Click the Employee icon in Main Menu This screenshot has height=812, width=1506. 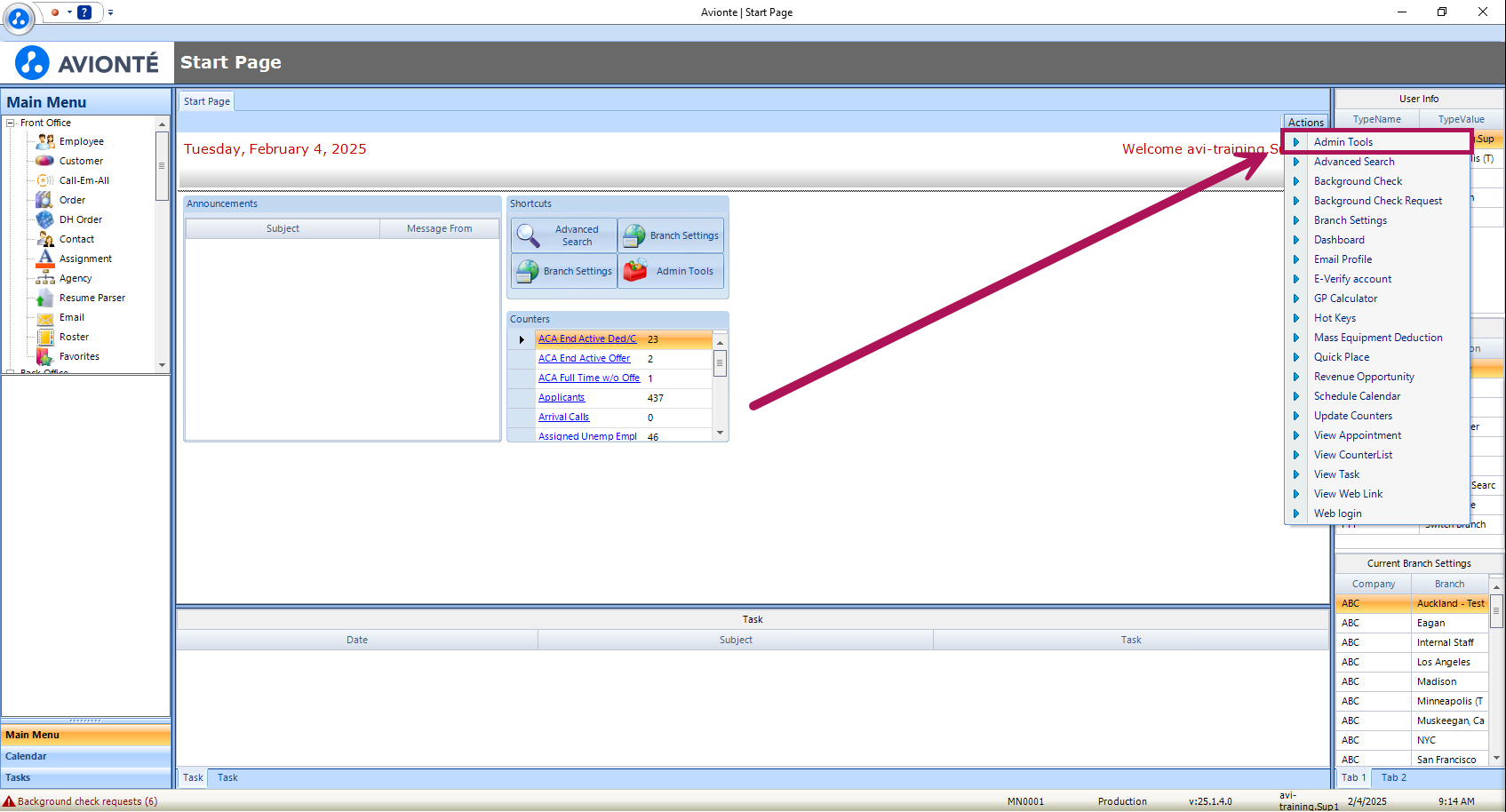pos(45,141)
